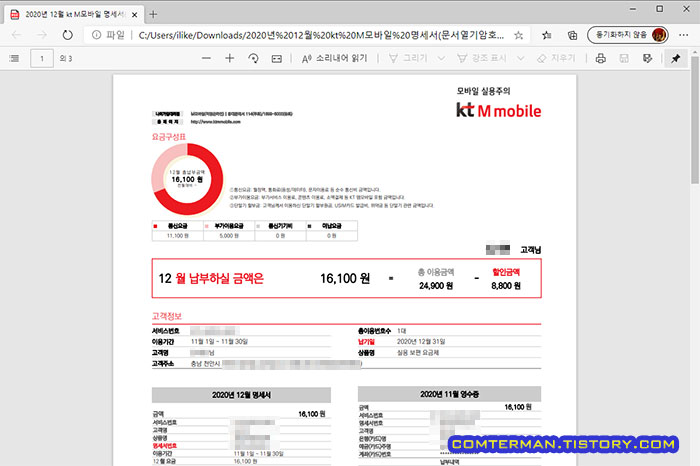The width and height of the screenshot is (700, 466).
Task: Click the address bar with the PDF path
Action: (321, 35)
